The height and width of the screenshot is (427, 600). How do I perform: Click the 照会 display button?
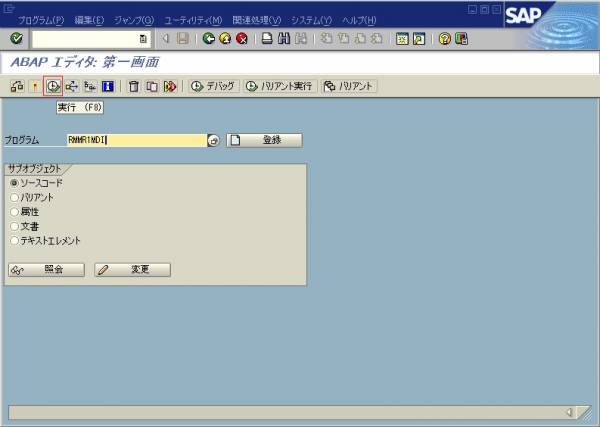tap(47, 270)
